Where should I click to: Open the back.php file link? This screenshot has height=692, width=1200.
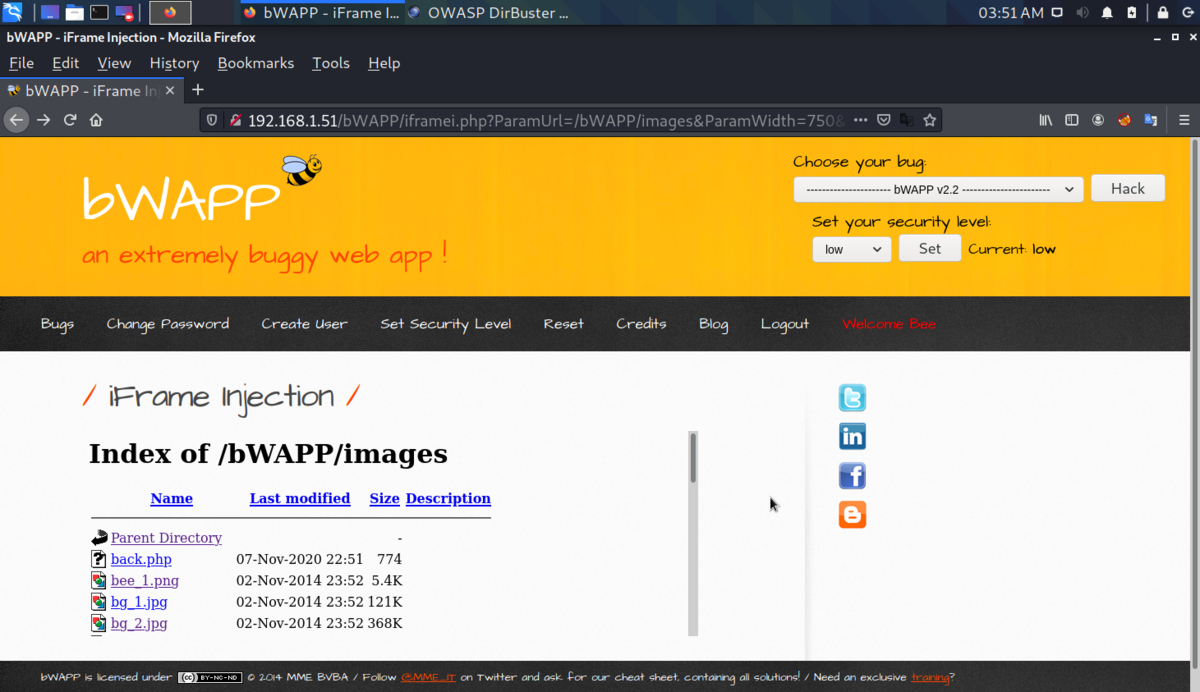[141, 559]
